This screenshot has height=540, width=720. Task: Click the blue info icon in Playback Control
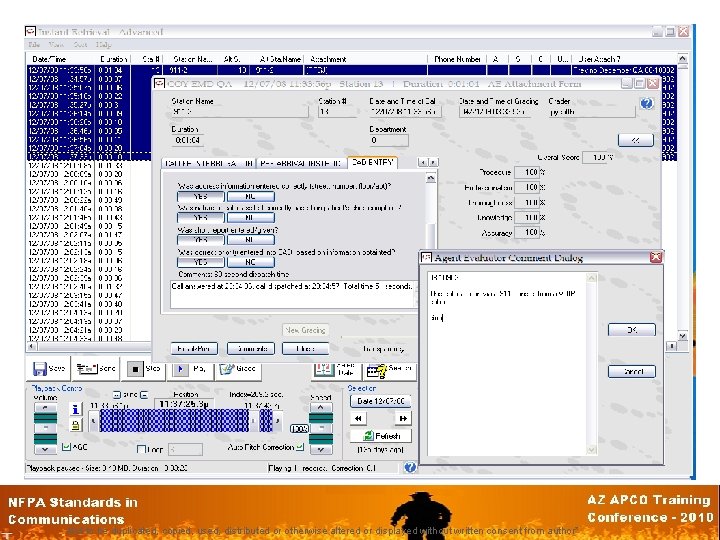tap(76, 409)
